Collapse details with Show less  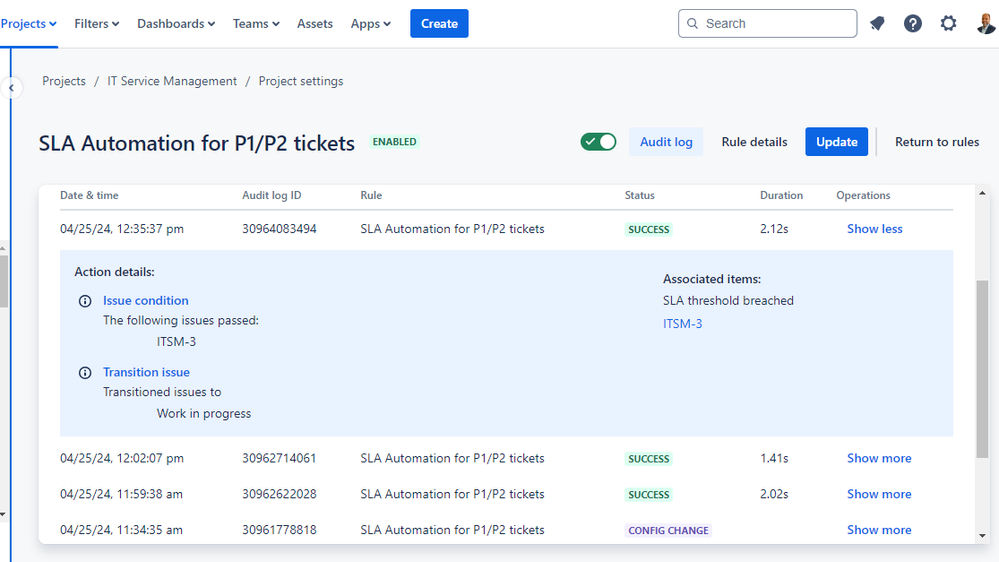[x=874, y=229]
